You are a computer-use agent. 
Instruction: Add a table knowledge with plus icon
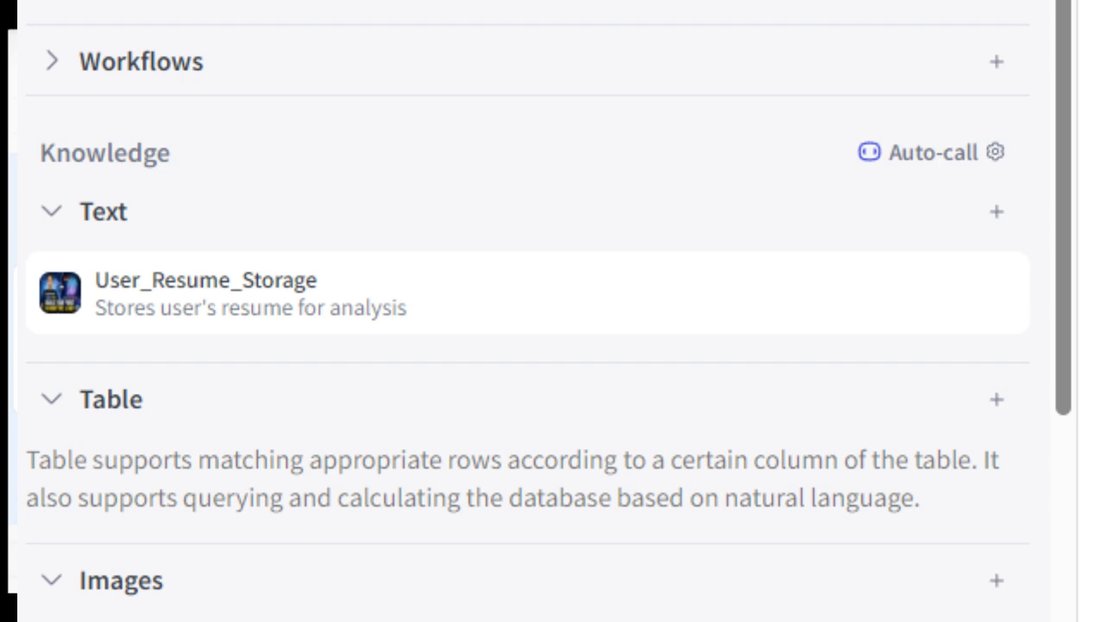(x=996, y=400)
